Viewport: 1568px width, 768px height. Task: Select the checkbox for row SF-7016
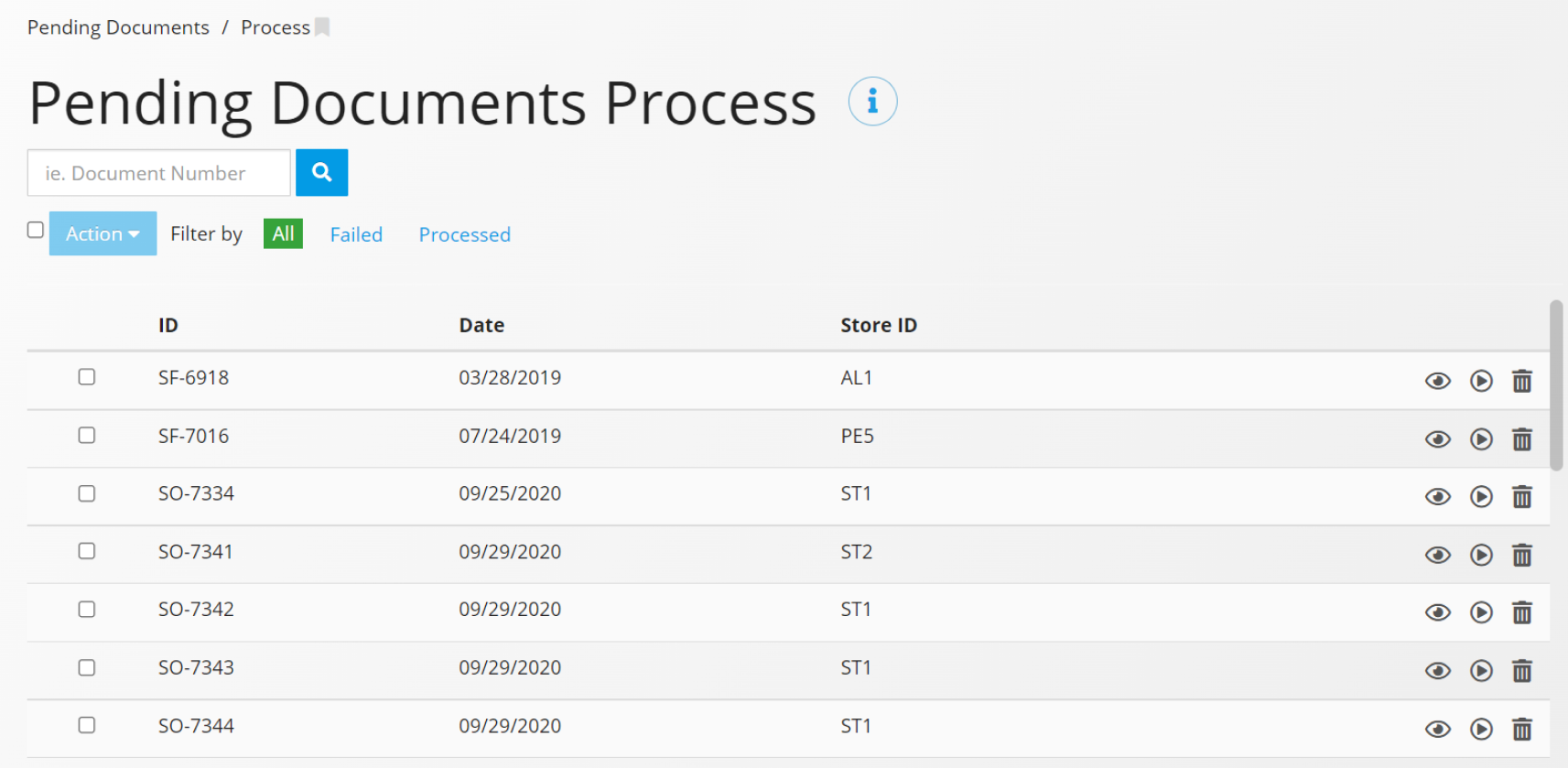[x=86, y=436]
